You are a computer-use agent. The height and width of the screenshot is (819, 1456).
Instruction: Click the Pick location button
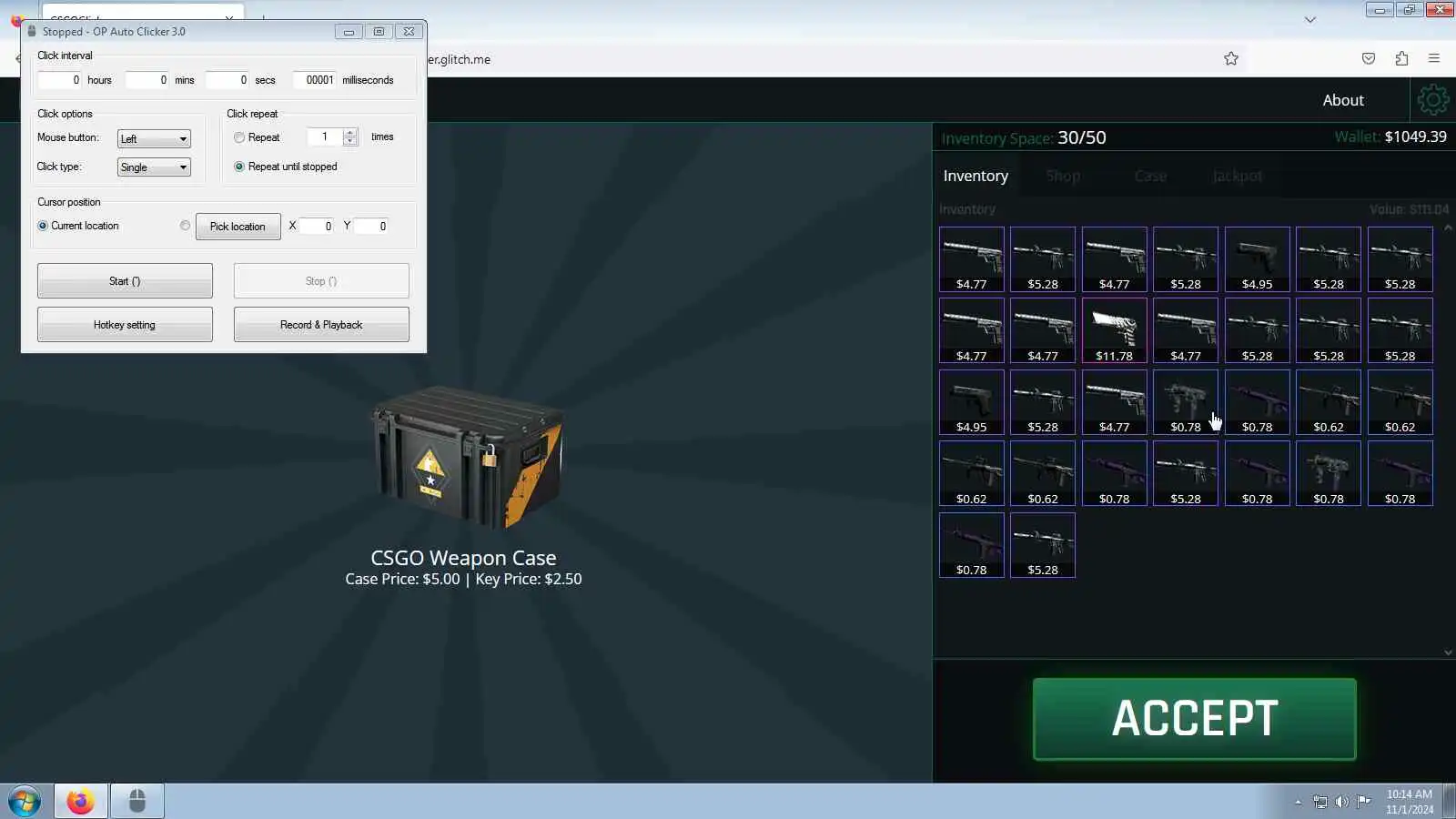[x=238, y=227]
